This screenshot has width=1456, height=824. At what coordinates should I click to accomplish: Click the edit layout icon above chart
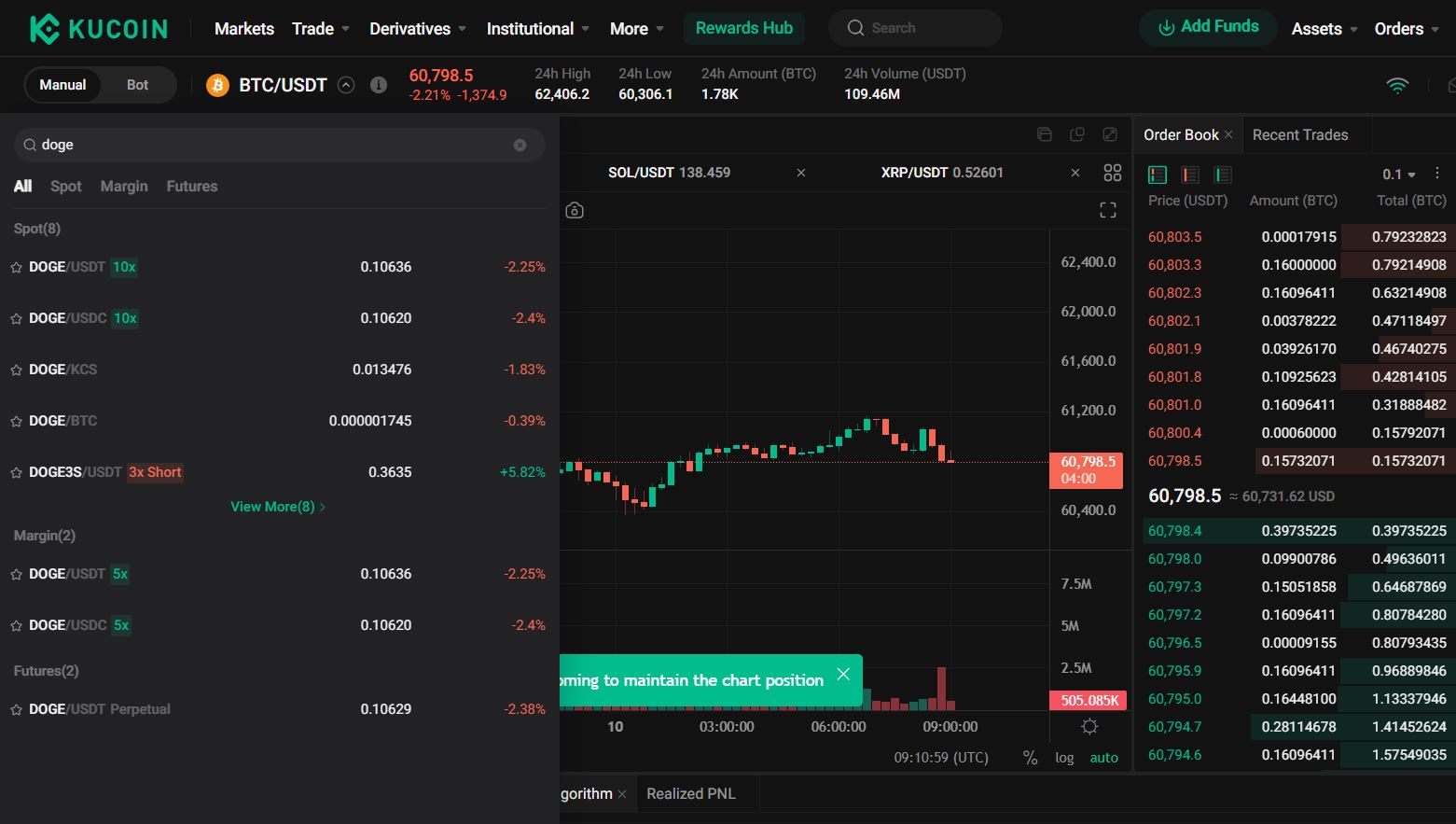[x=1110, y=134]
